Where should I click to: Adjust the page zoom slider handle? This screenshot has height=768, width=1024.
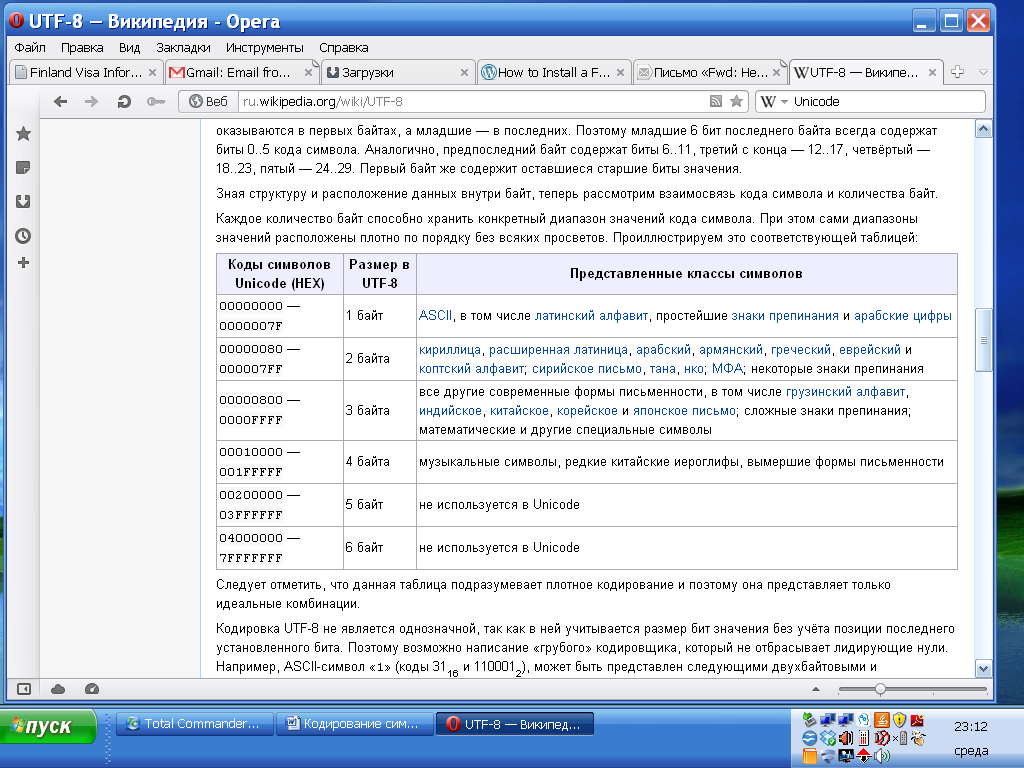[880, 689]
